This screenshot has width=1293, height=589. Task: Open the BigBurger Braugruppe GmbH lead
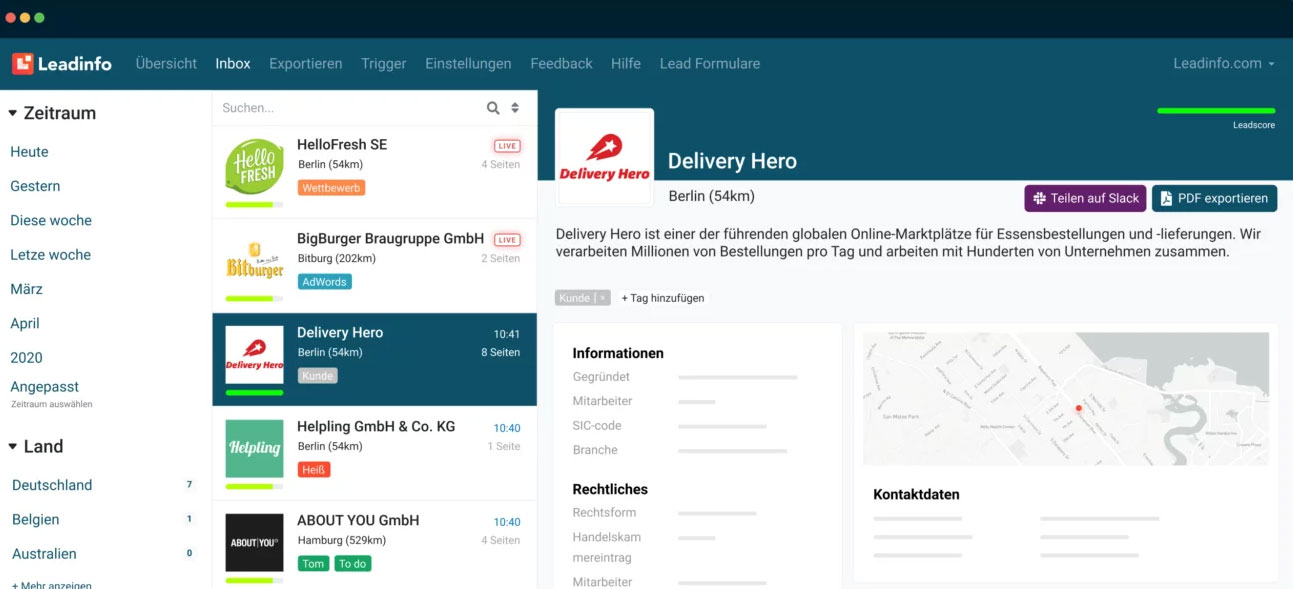[x=374, y=266]
